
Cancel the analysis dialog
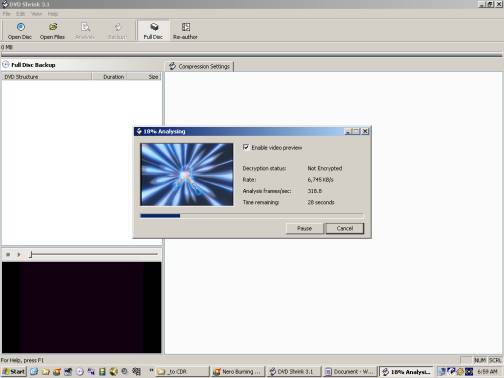pyautogui.click(x=345, y=229)
